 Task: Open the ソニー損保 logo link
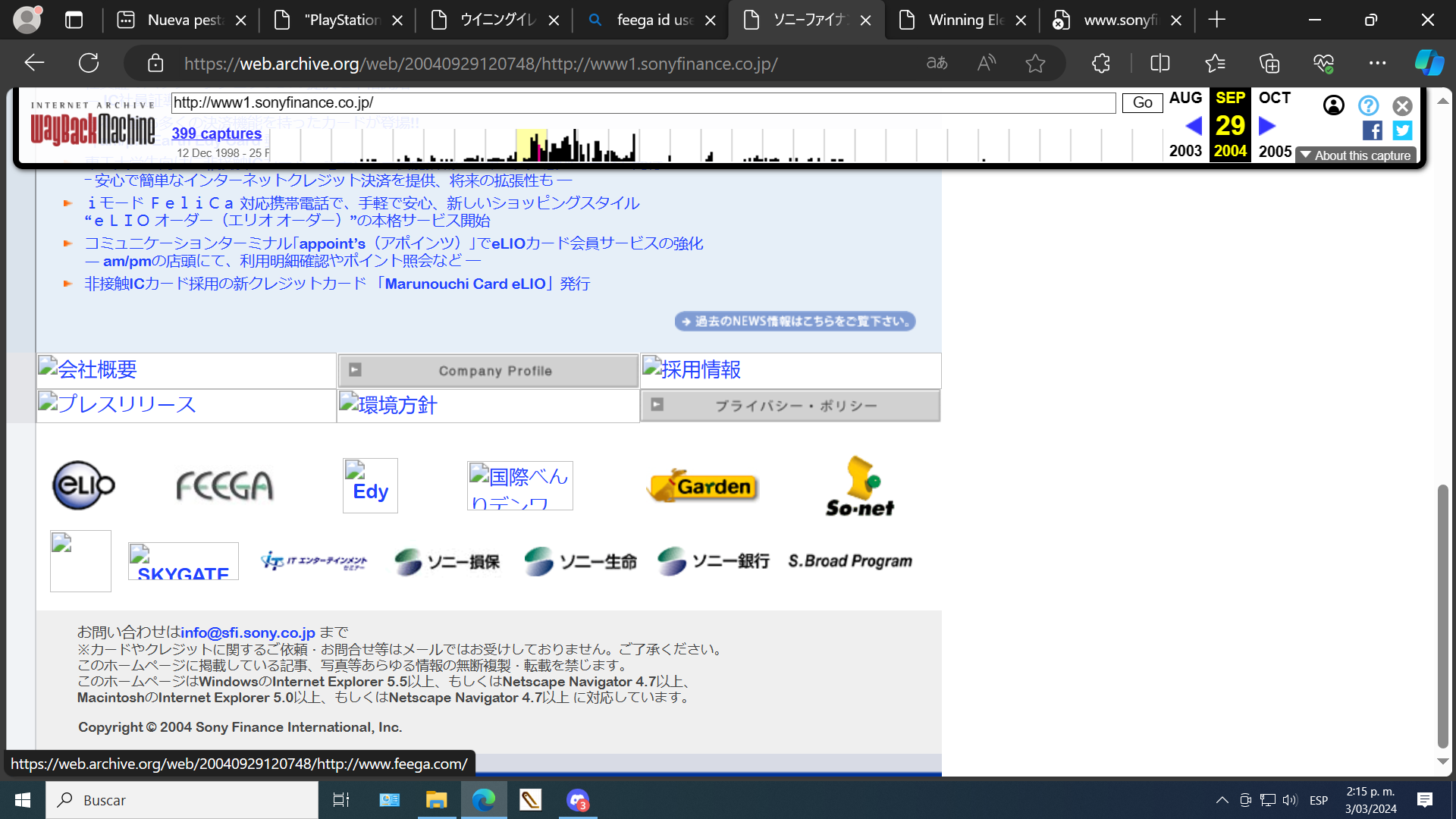[447, 561]
